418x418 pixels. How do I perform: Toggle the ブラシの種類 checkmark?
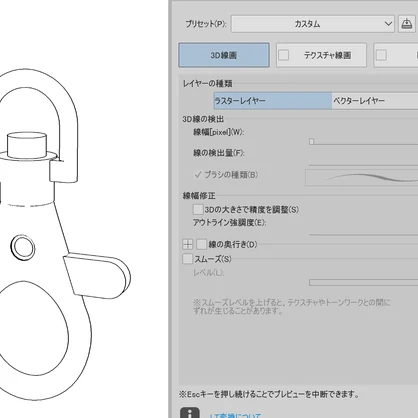(x=198, y=175)
